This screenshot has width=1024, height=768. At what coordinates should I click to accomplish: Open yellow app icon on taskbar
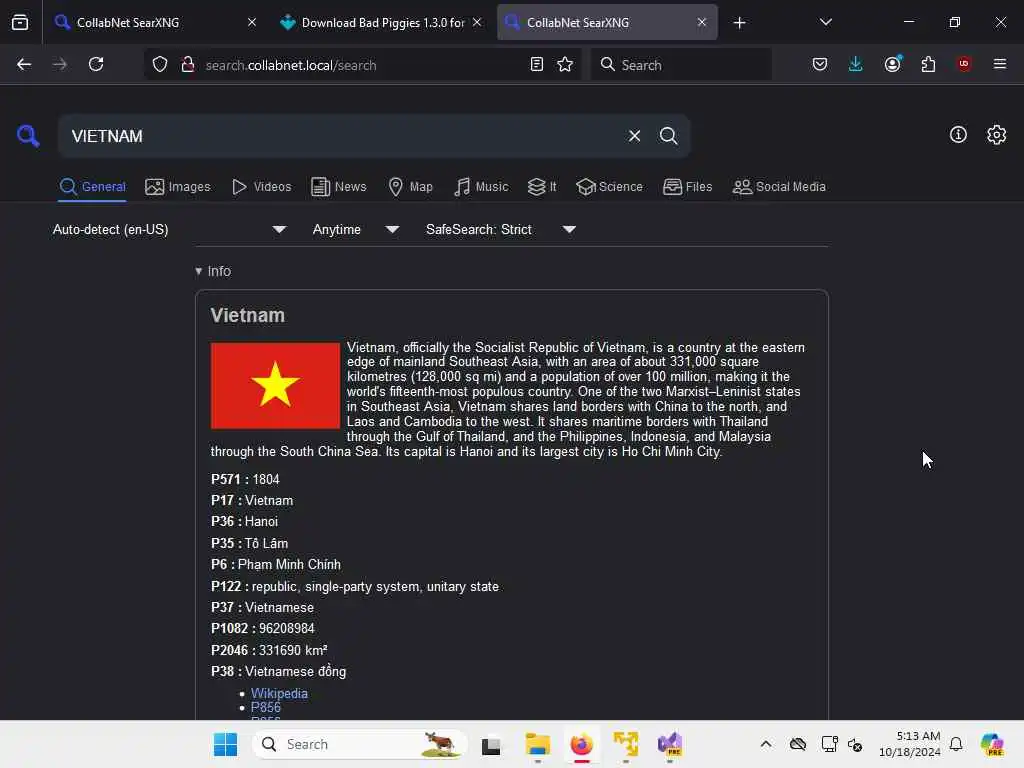[x=625, y=744]
